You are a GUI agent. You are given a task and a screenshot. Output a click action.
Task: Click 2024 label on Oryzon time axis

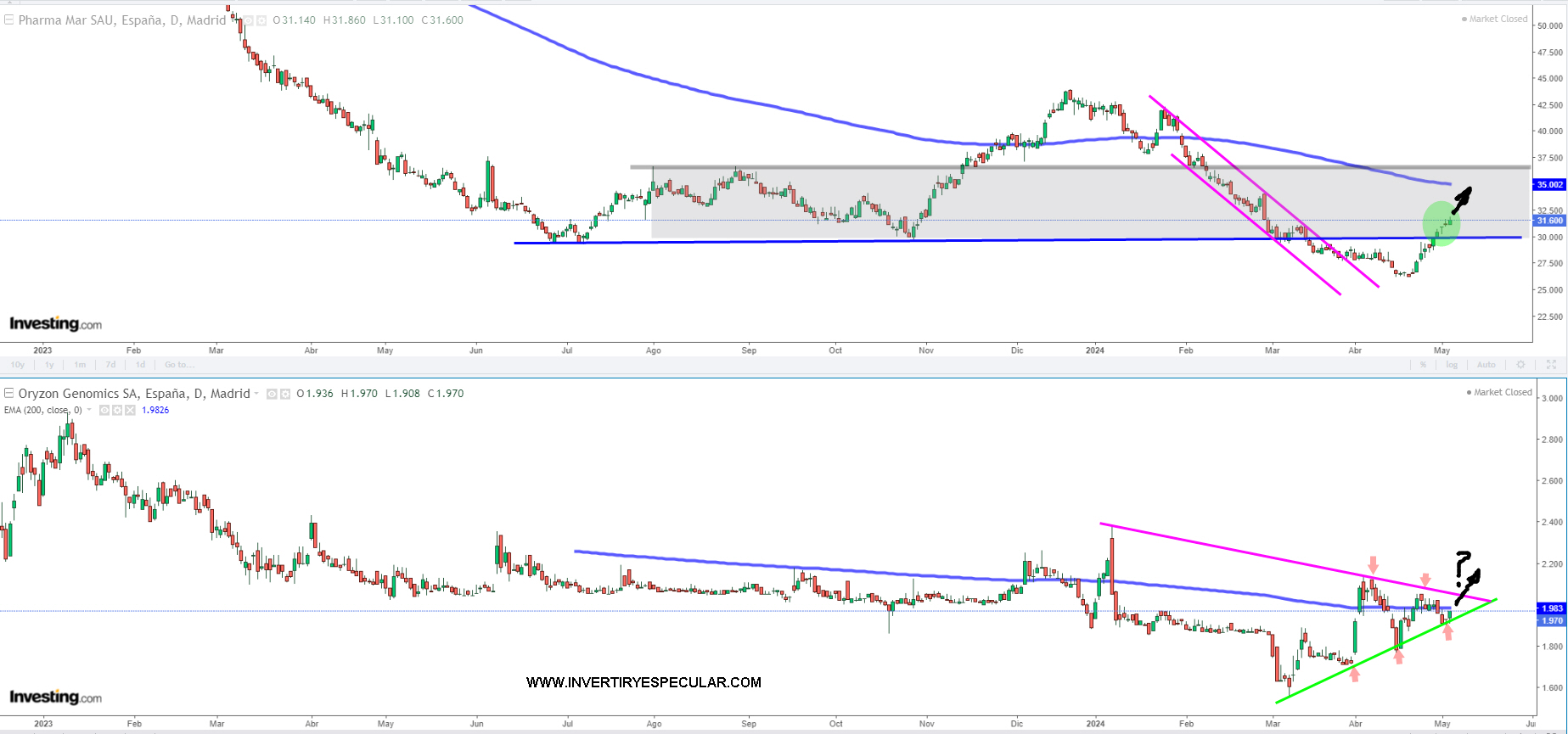tap(1095, 724)
